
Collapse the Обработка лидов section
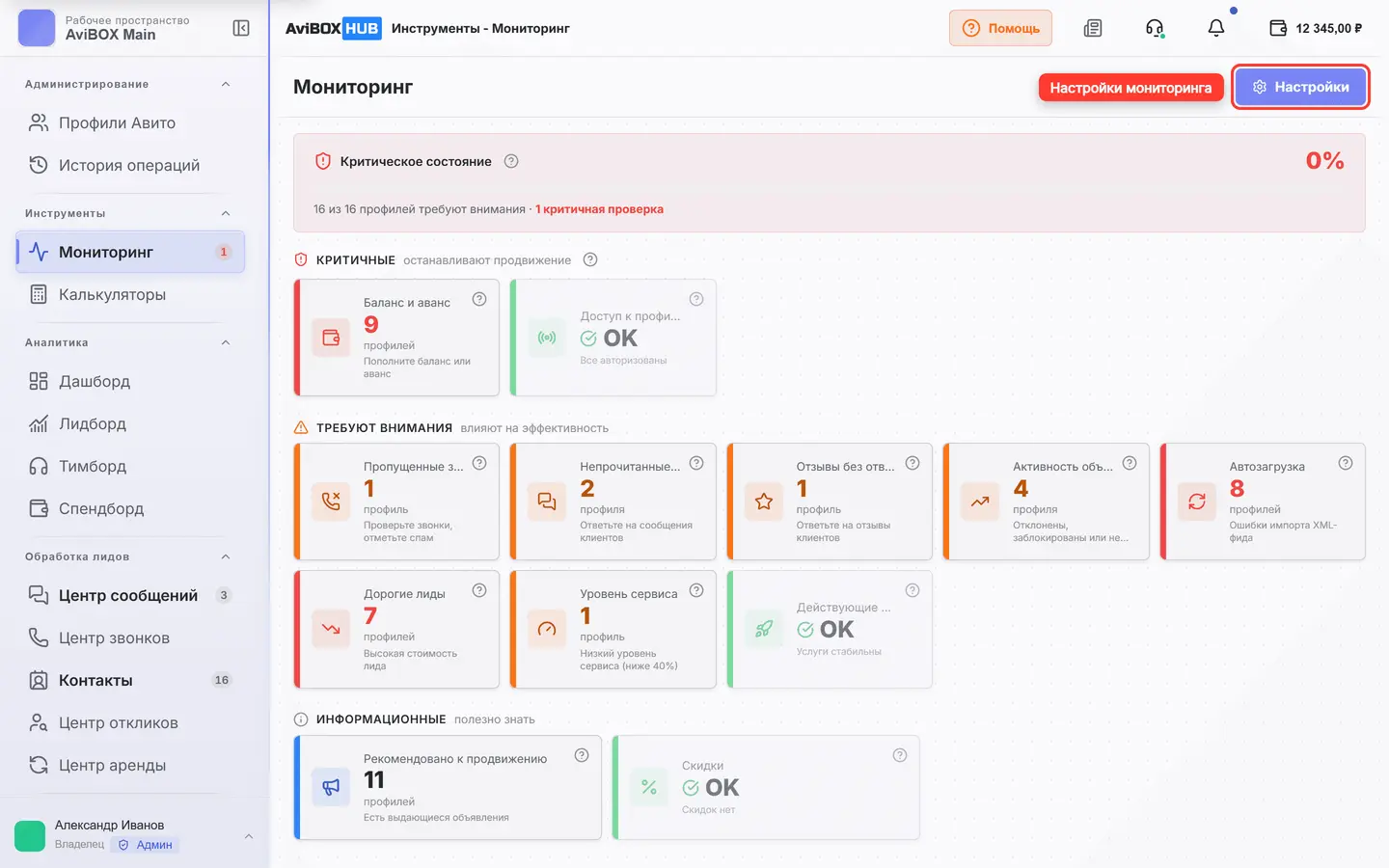226,556
